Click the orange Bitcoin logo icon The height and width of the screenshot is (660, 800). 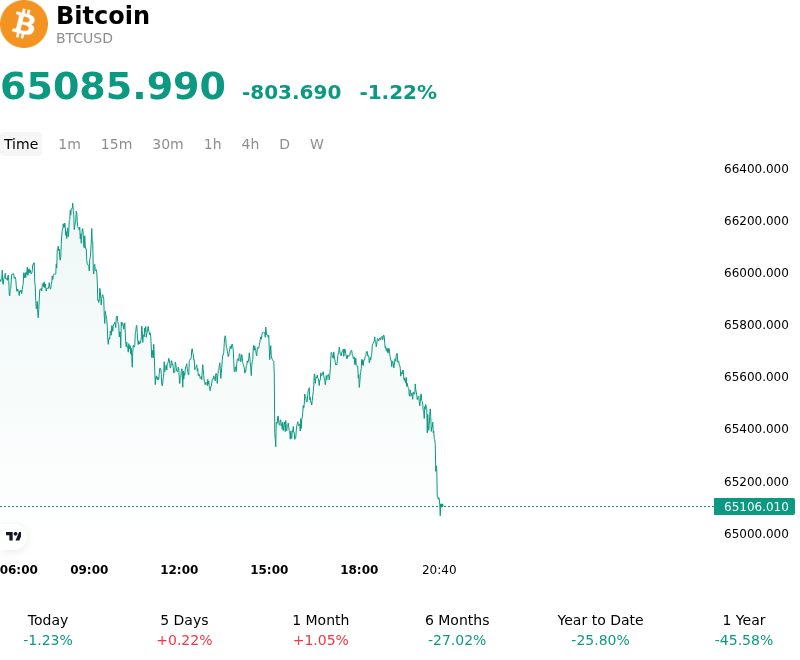(23, 24)
